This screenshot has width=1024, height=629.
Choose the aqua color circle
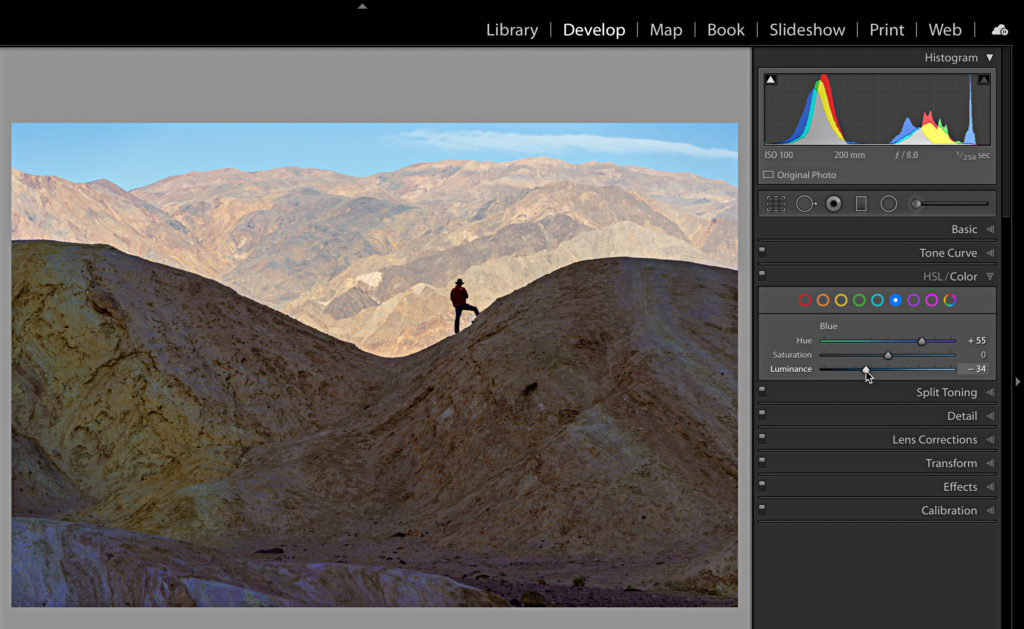pos(877,300)
